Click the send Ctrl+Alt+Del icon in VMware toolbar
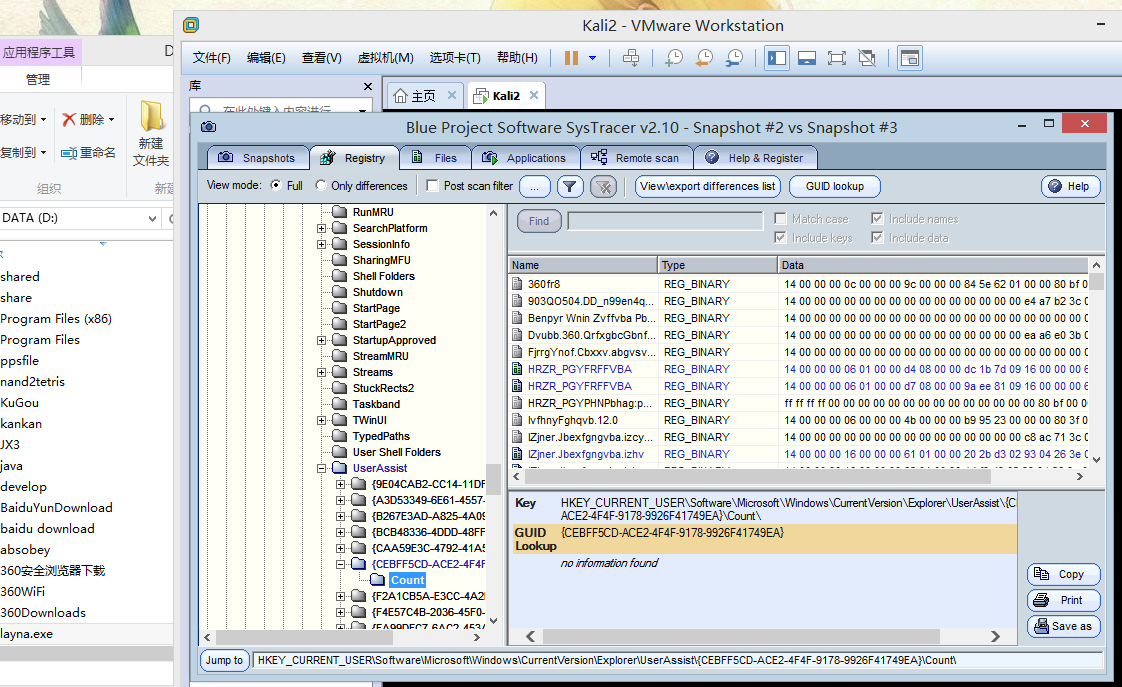 pos(630,58)
